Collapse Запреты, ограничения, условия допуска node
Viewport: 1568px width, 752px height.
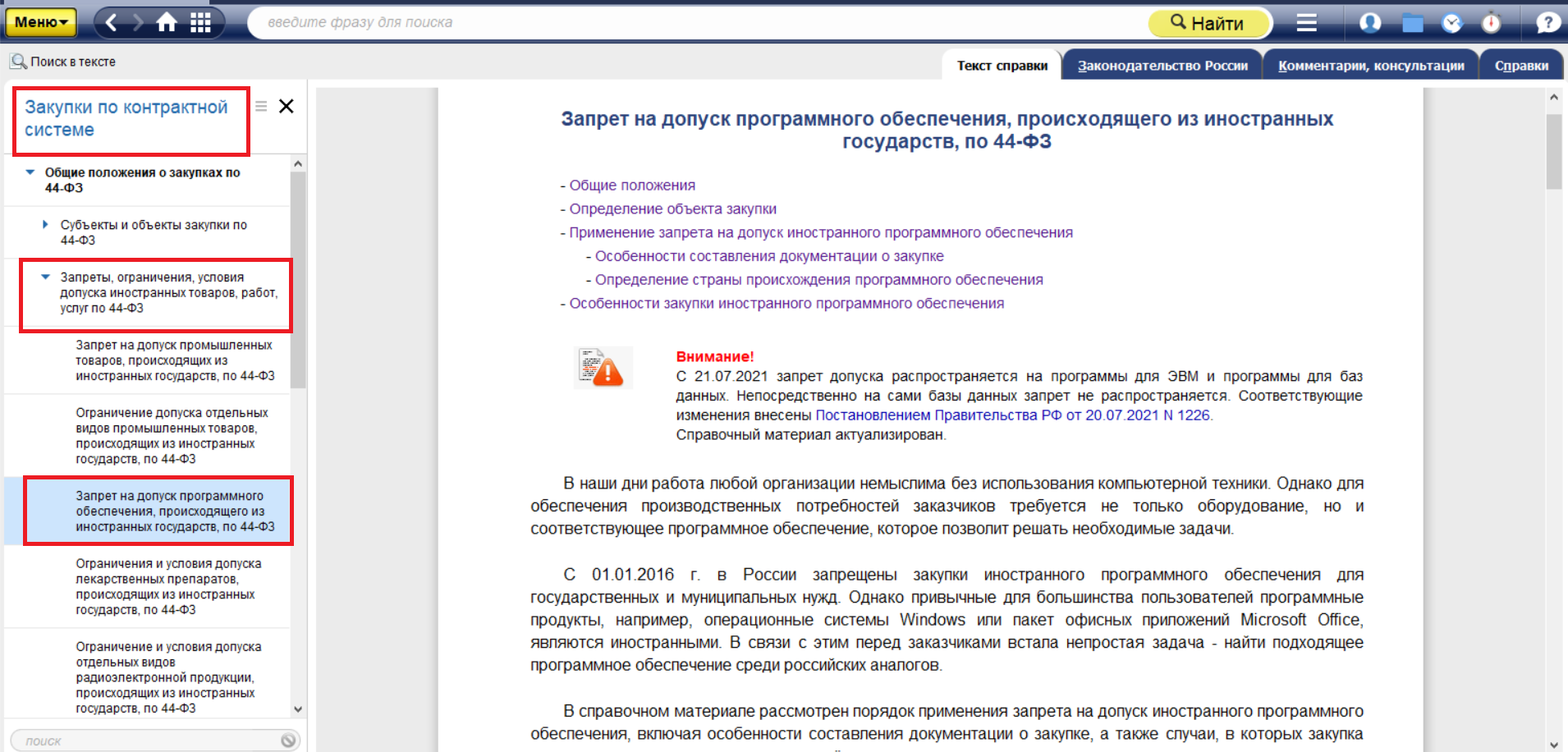(46, 277)
